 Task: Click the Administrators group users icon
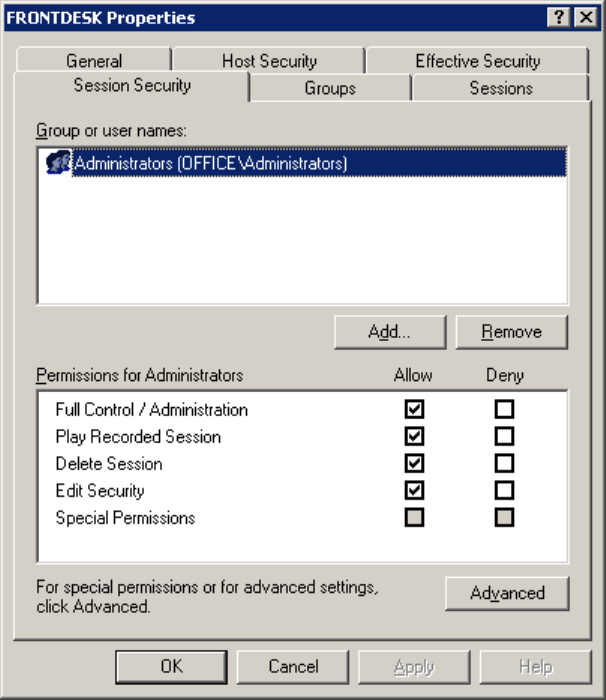pyautogui.click(x=59, y=162)
